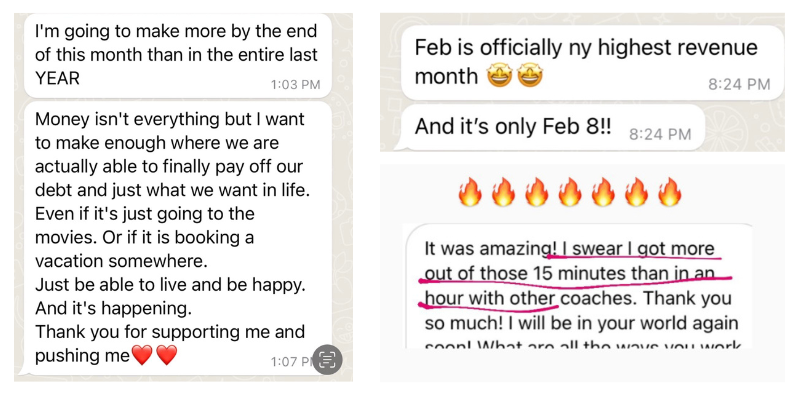Select the "Money isn't everything" message bubble
Viewport: 800px width, 400px height.
coord(175,237)
